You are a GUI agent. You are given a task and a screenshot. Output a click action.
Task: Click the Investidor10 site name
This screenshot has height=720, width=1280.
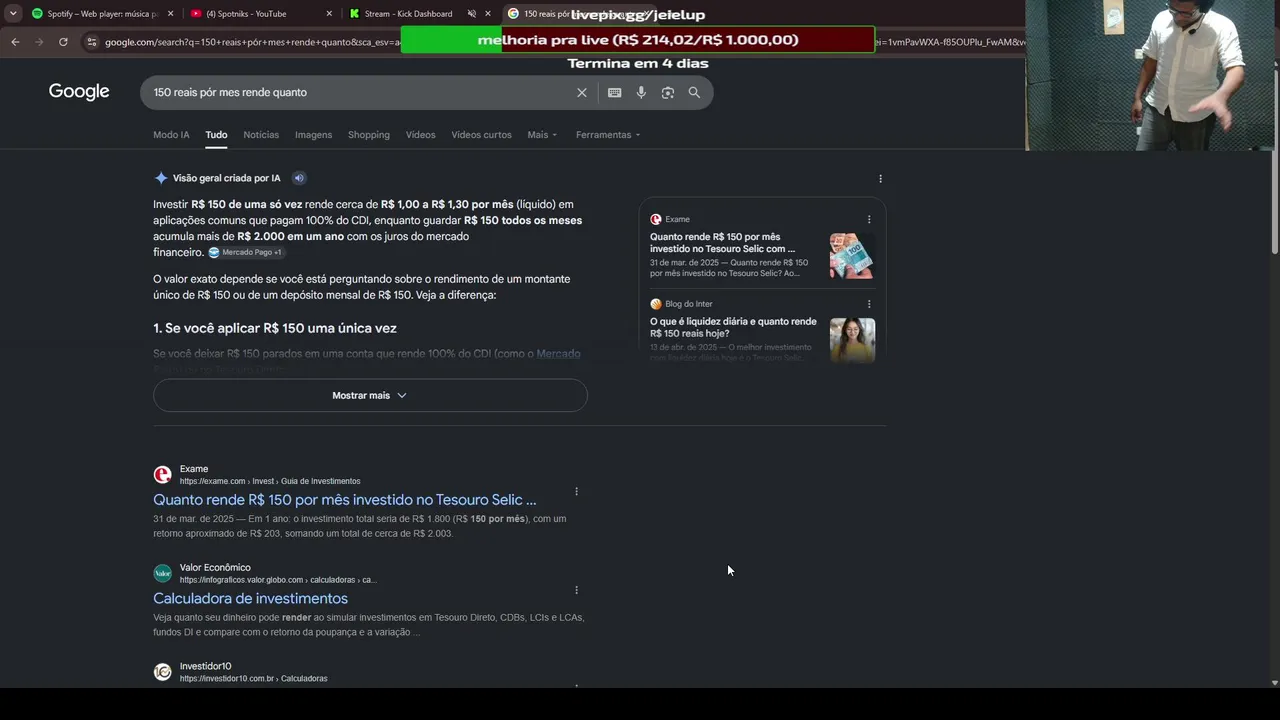tap(205, 666)
